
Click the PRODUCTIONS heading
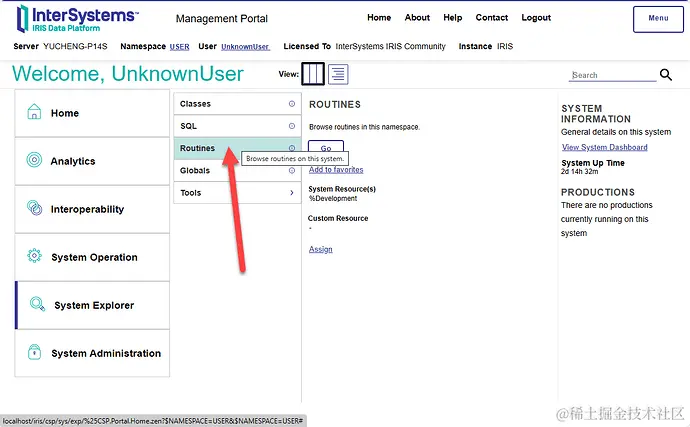(598, 192)
